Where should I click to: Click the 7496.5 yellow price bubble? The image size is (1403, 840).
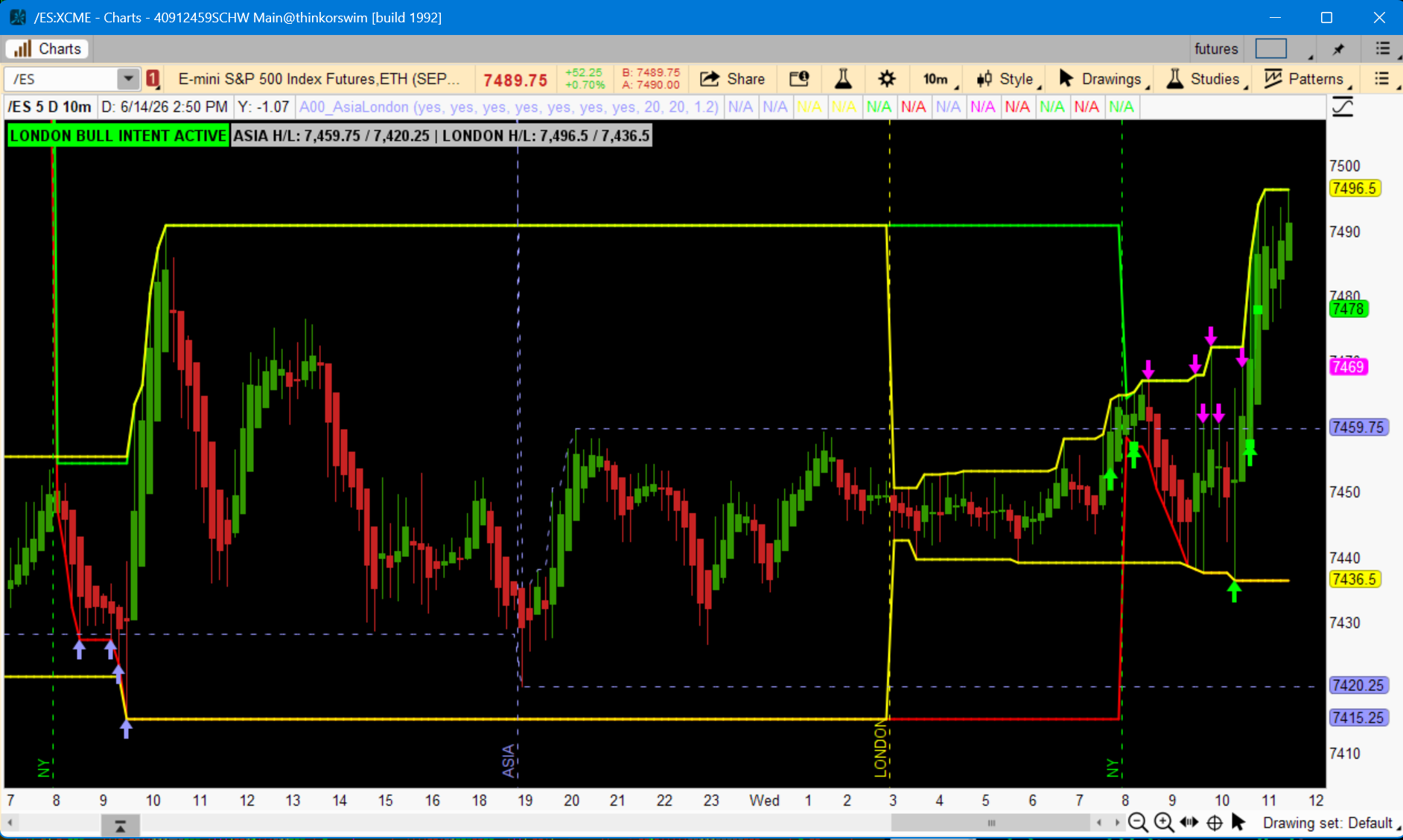[x=1355, y=188]
